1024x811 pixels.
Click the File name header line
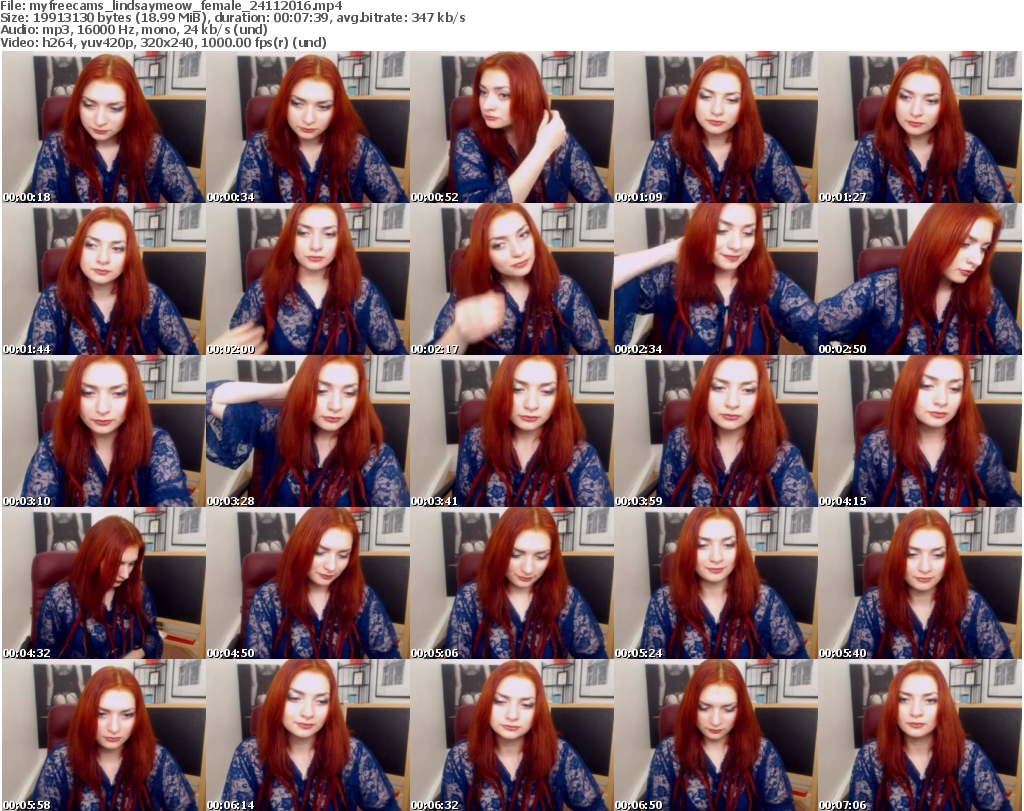(171, 6)
